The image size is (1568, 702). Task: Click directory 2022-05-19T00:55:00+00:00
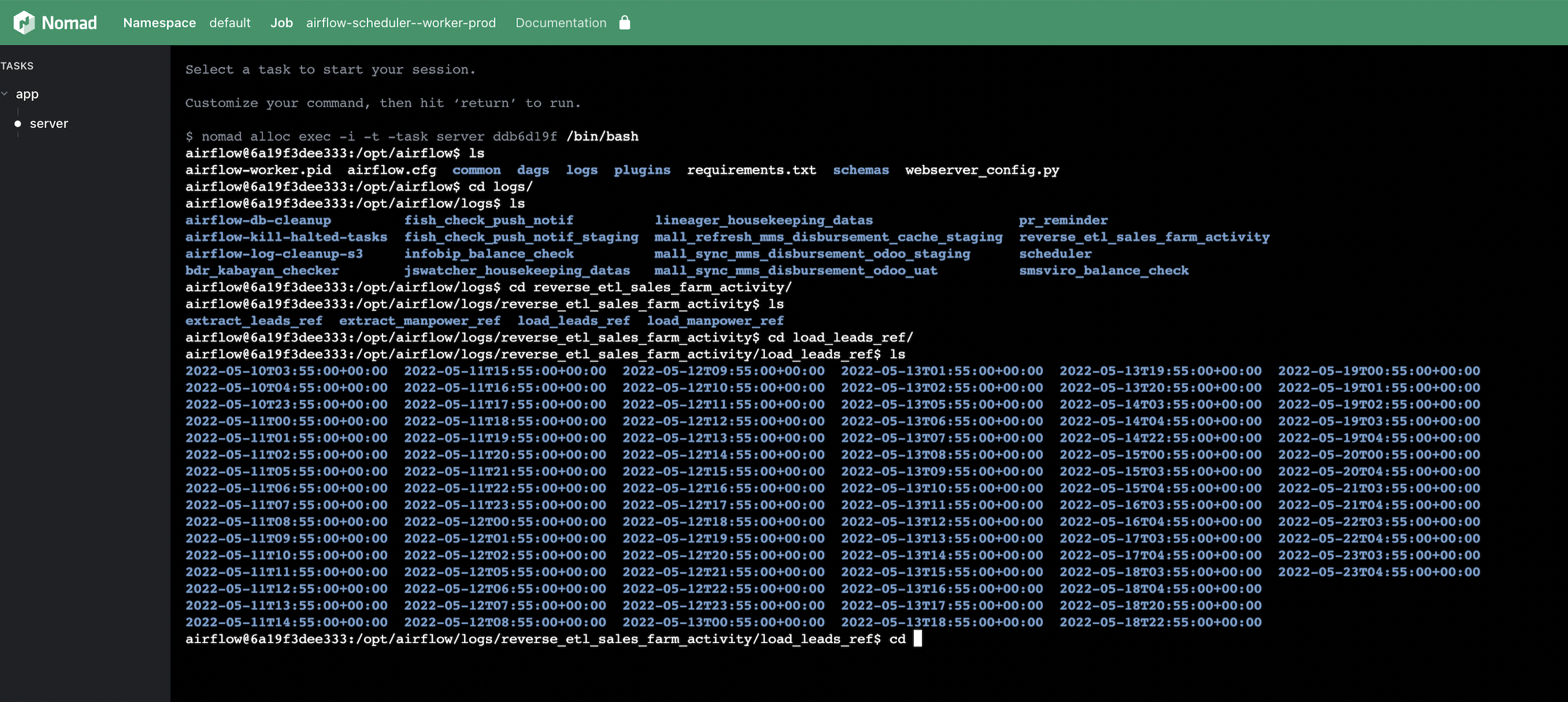click(x=1379, y=371)
